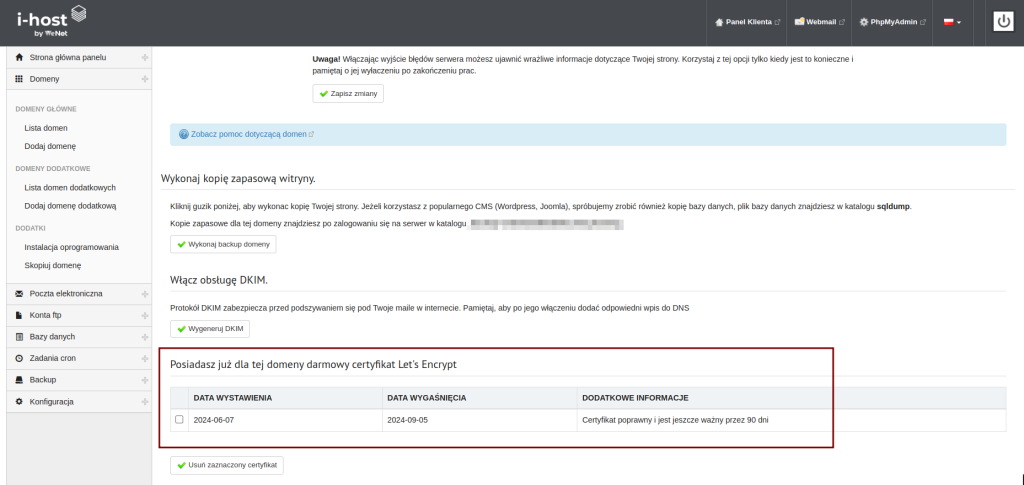The height and width of the screenshot is (485, 1024).
Task: Click the envelope icon for Poczta elektroniczna
Action: [x=19, y=294]
